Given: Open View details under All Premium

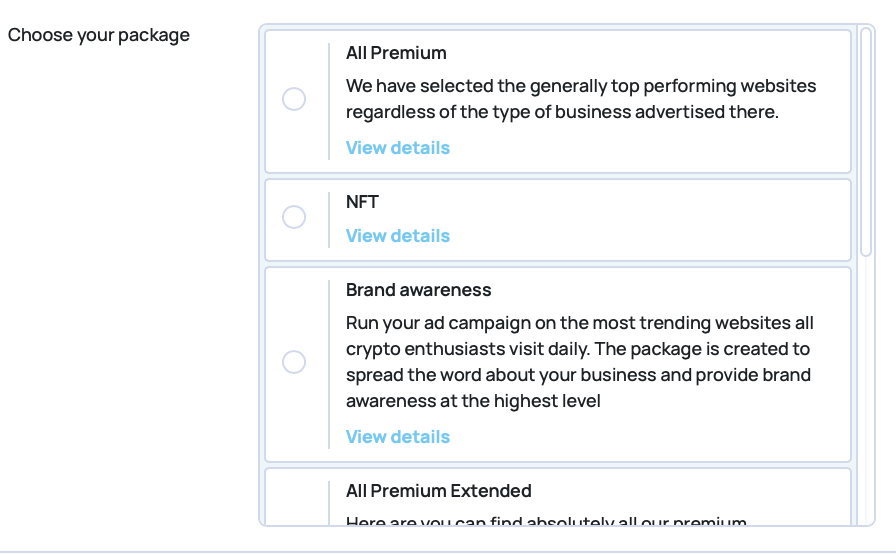Looking at the screenshot, I should coord(398,148).
